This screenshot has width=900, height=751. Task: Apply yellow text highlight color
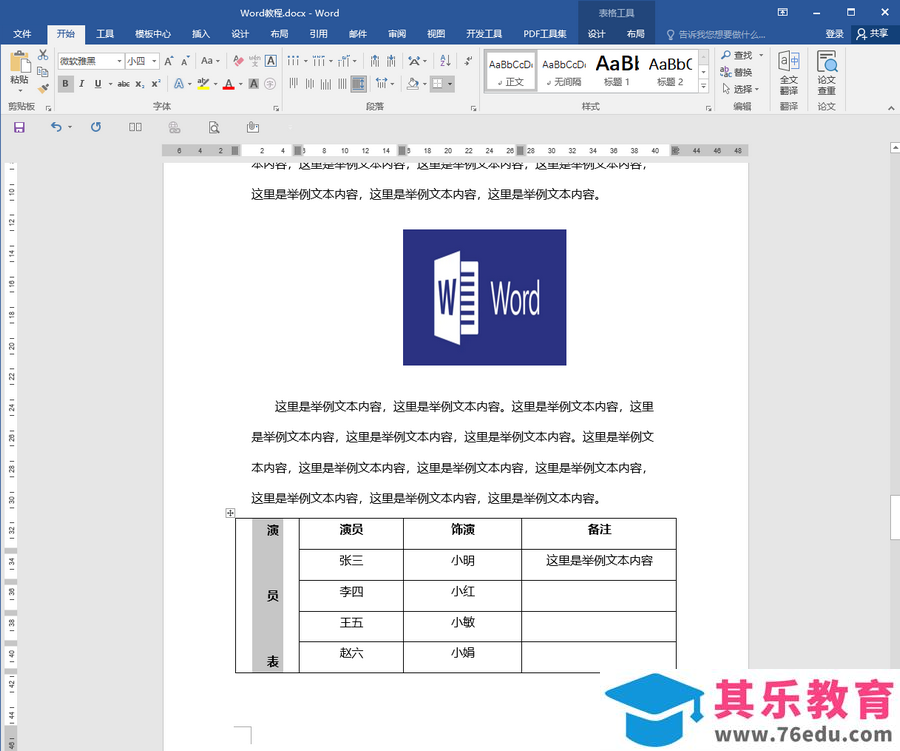coord(203,84)
